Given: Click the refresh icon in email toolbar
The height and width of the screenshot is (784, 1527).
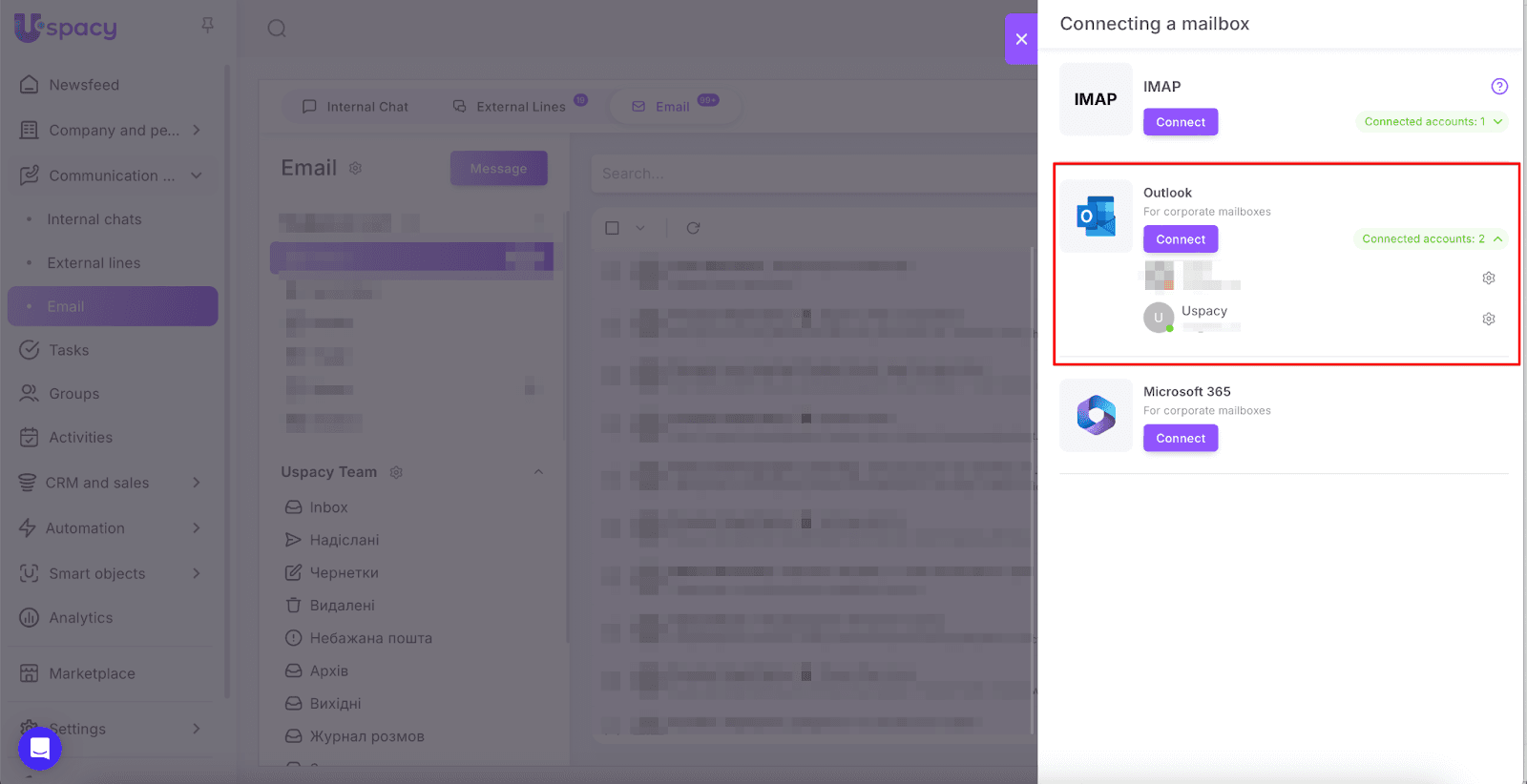Looking at the screenshot, I should point(693,228).
